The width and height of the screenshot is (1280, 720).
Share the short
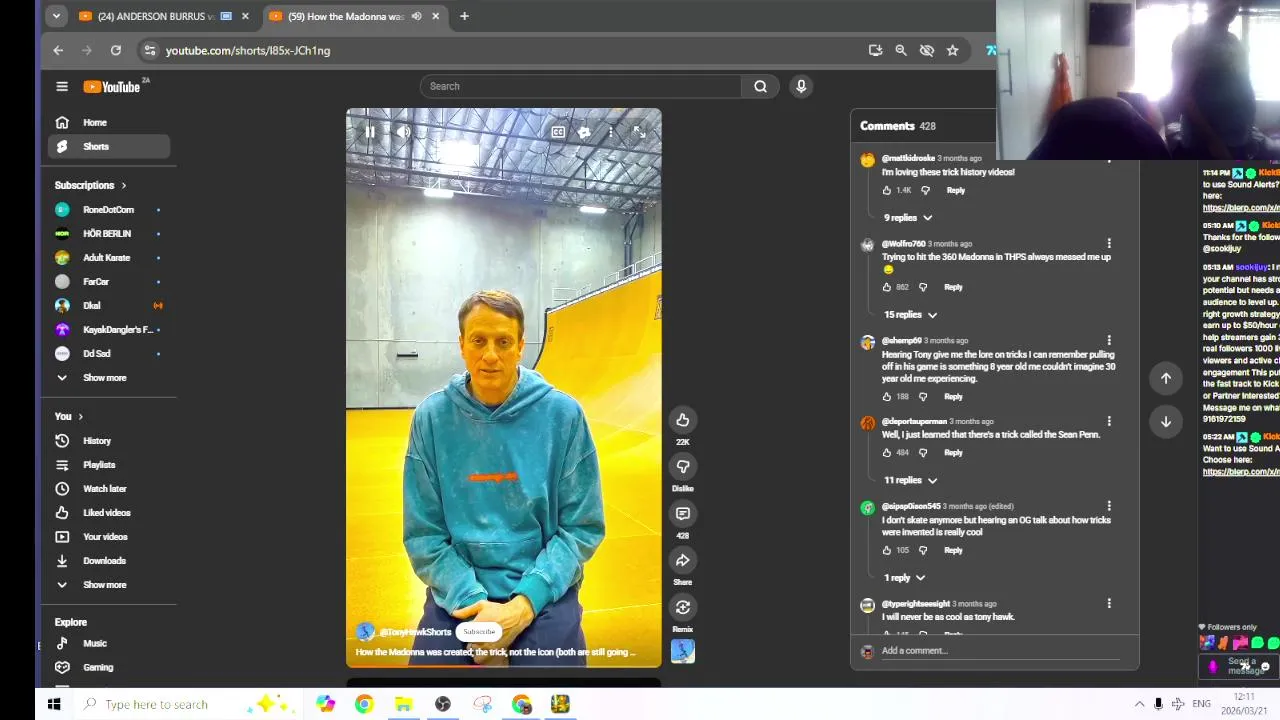(x=683, y=561)
